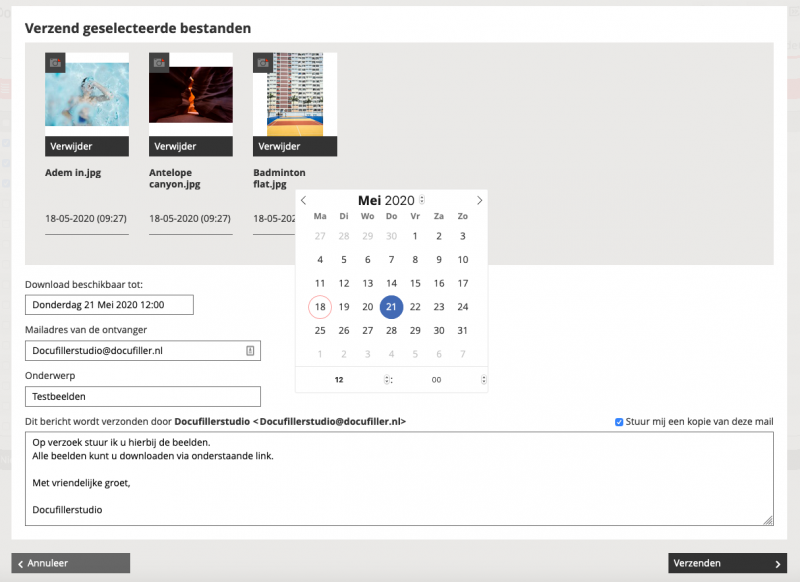
Task: Open 'Download beschikbaar tot' date field
Action: pyautogui.click(x=109, y=305)
